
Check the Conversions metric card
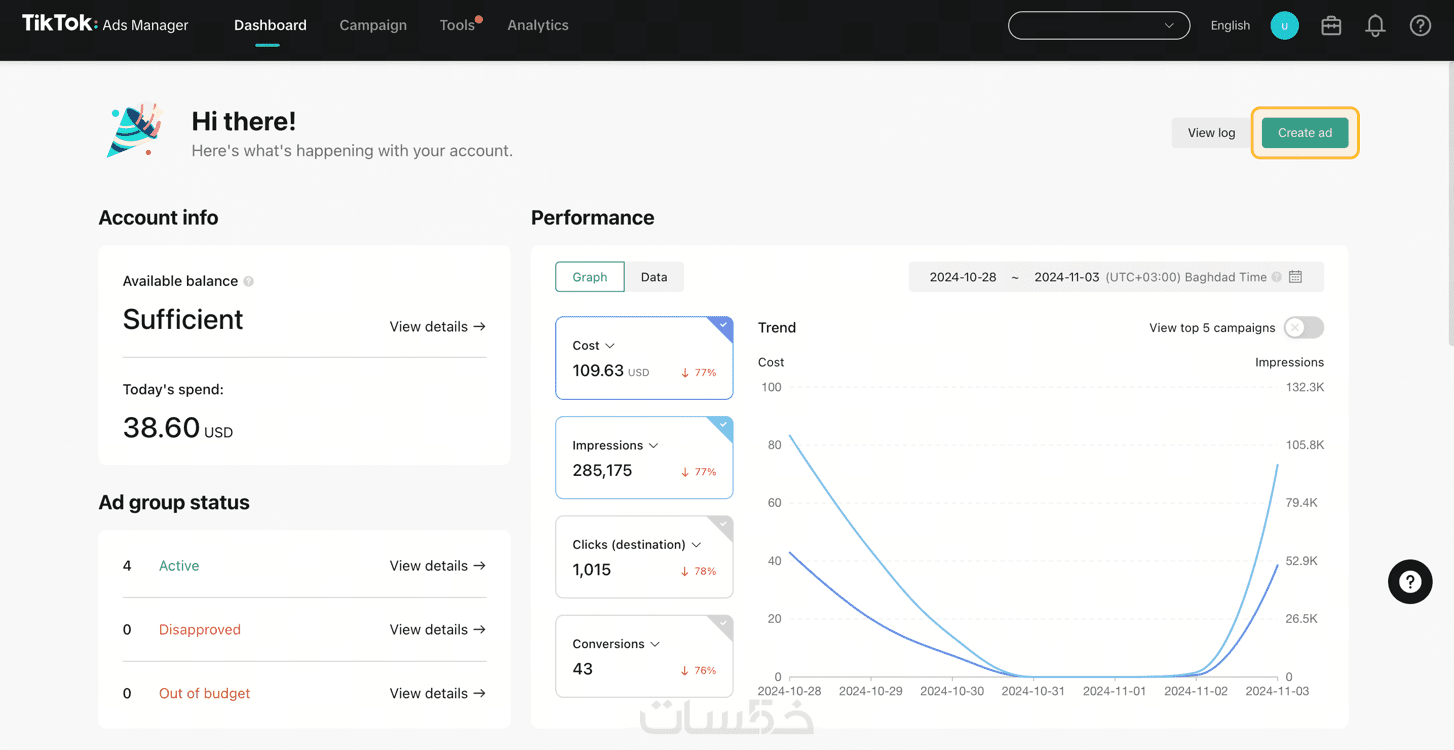722,624
